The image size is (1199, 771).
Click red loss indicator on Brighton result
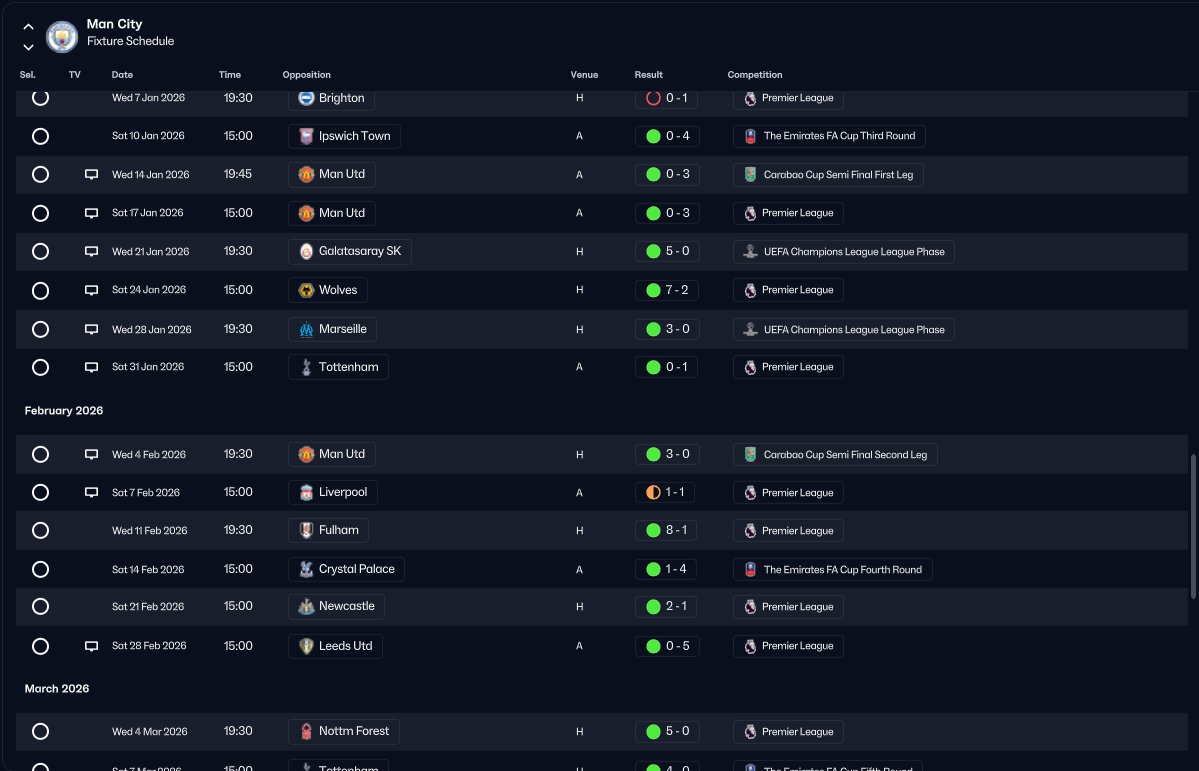pos(653,98)
